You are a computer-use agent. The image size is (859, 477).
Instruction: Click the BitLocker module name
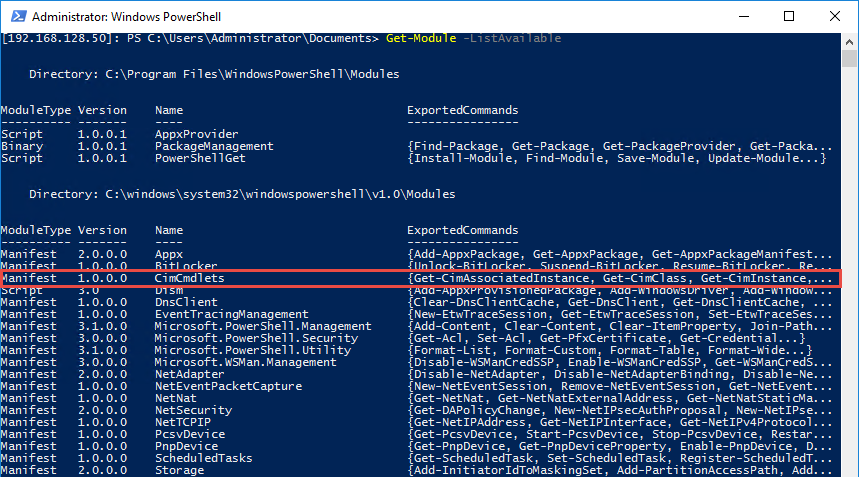click(186, 266)
